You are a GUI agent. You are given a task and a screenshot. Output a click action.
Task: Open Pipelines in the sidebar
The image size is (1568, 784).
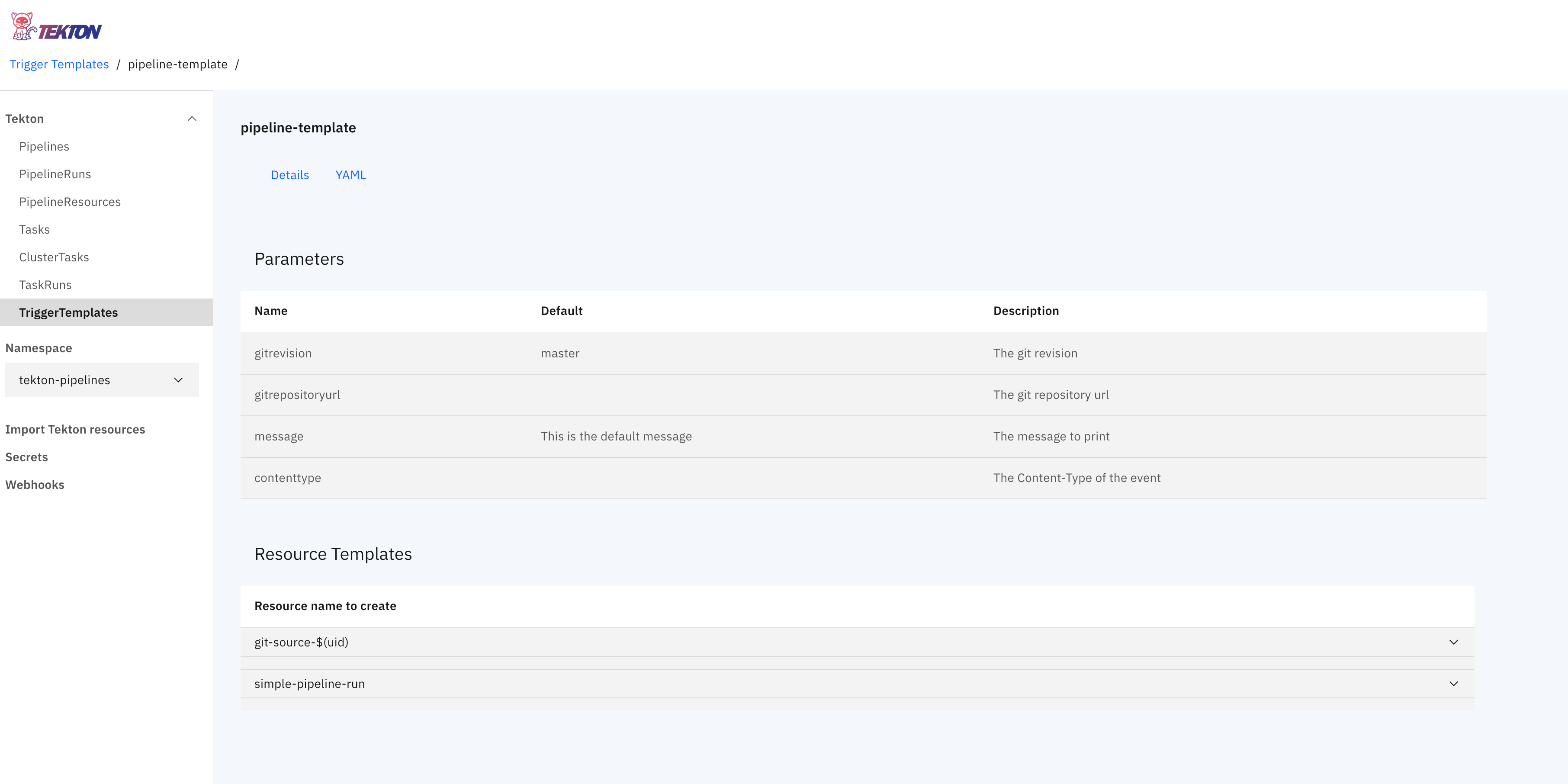tap(44, 147)
